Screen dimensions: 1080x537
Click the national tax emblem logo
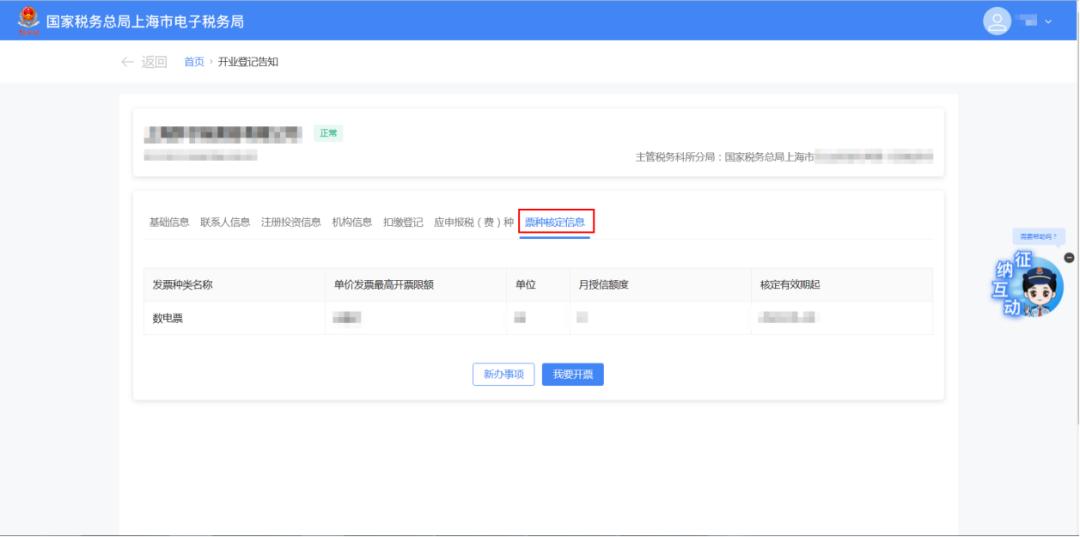pyautogui.click(x=29, y=20)
